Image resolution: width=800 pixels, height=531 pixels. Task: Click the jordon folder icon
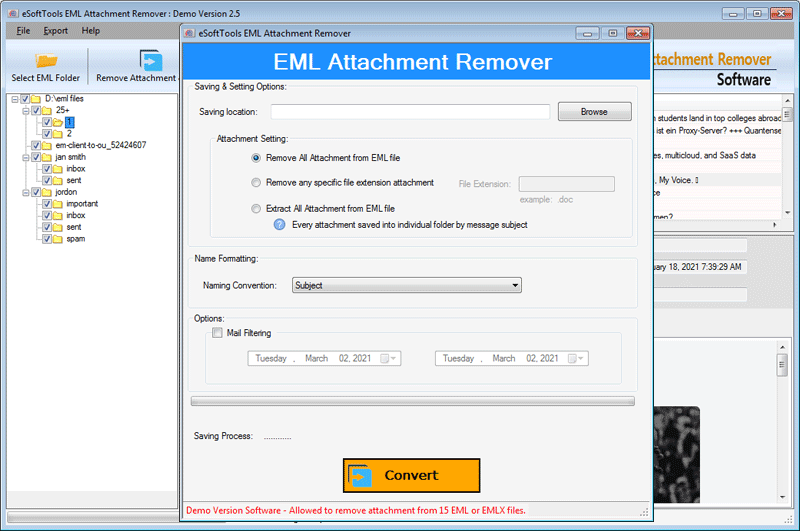point(47,192)
